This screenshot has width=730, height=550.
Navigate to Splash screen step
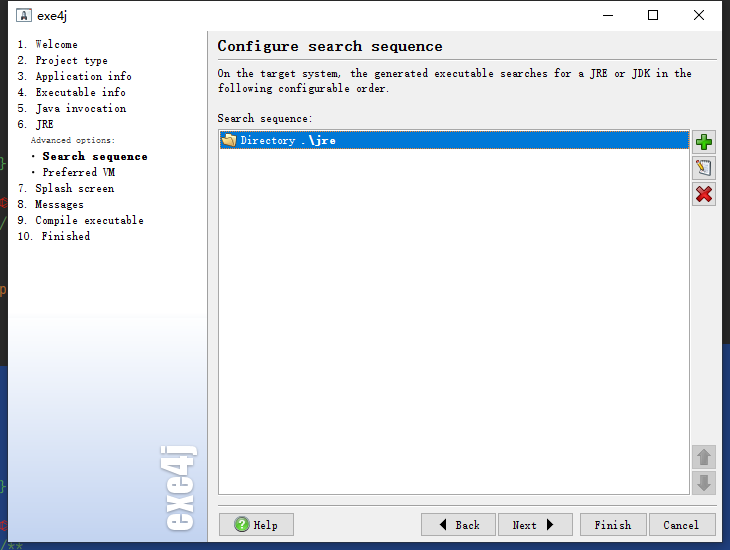tap(74, 188)
